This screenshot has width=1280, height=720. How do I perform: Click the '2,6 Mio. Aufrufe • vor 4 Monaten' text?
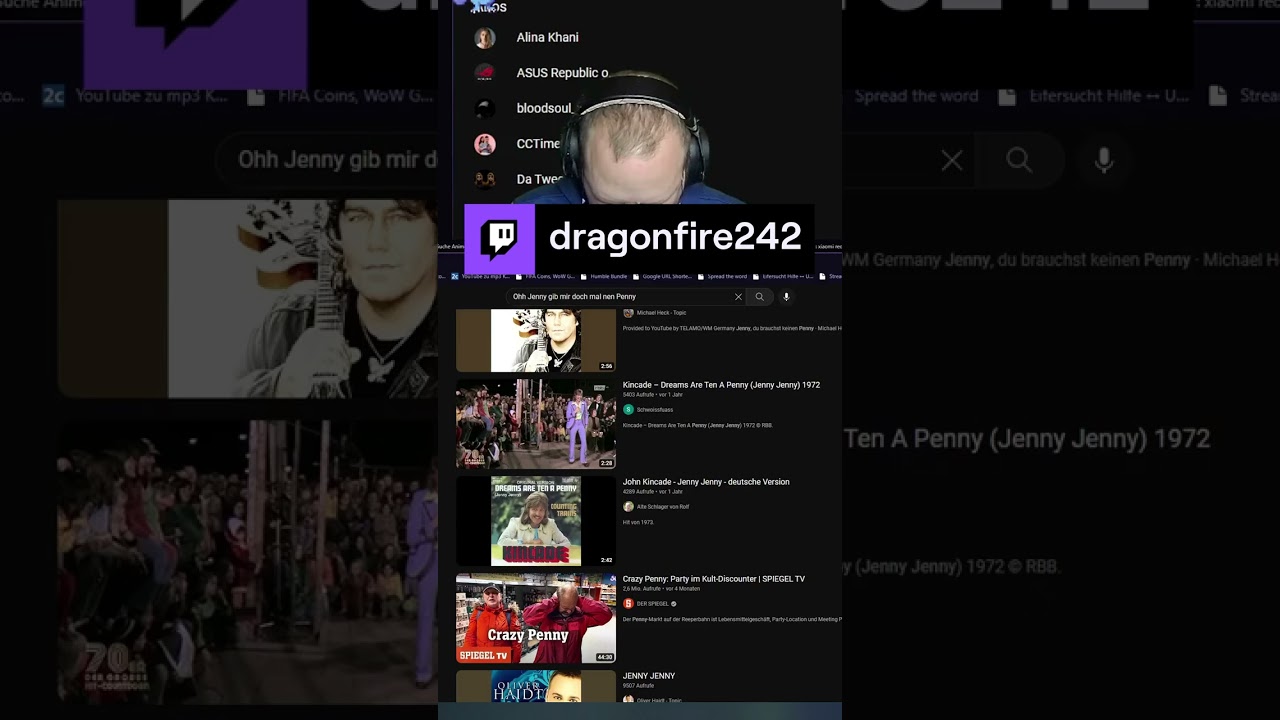pyautogui.click(x=661, y=589)
